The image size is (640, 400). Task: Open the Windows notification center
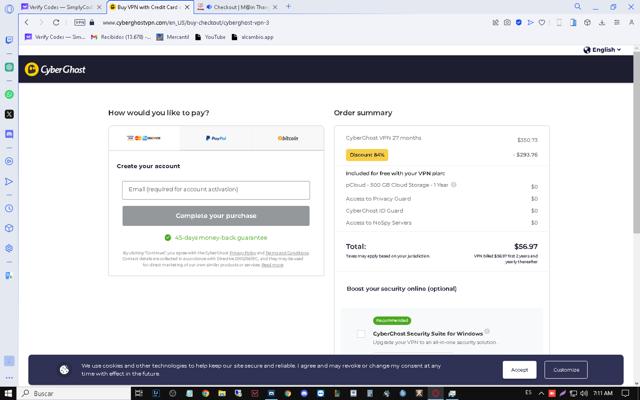coord(625,393)
